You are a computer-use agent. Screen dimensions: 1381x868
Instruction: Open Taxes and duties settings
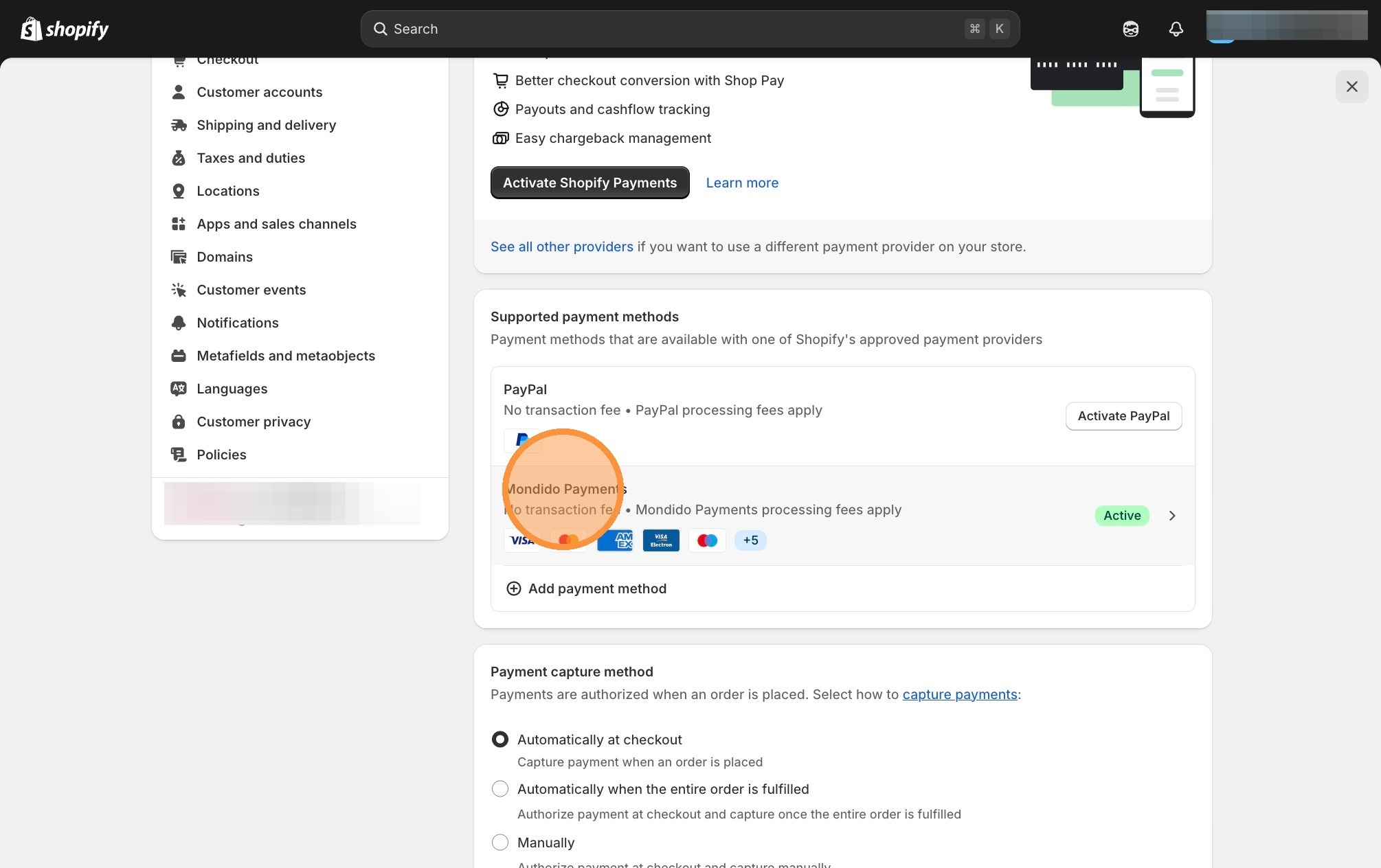pos(251,158)
